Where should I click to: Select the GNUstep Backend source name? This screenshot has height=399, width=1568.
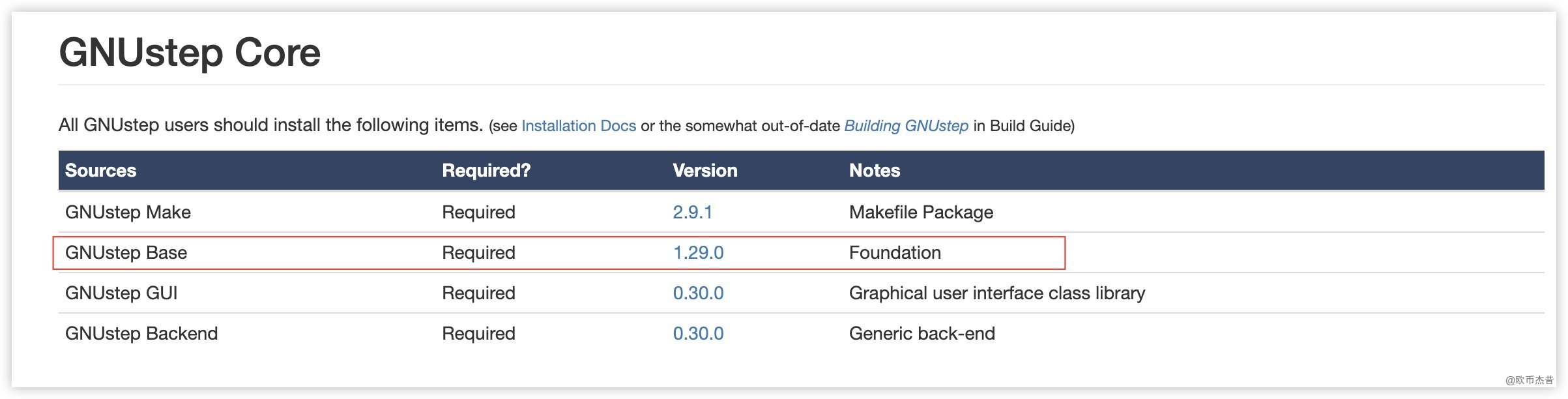tap(141, 334)
